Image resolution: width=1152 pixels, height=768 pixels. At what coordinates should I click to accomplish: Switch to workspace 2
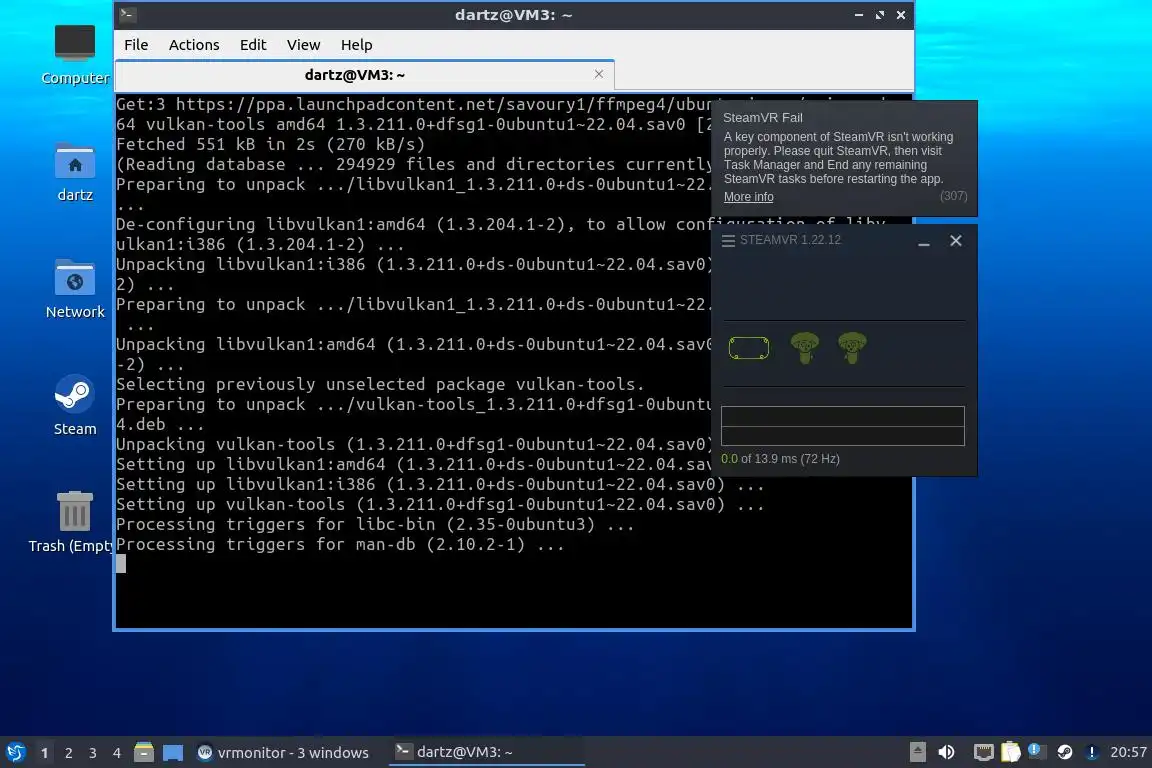coord(69,753)
